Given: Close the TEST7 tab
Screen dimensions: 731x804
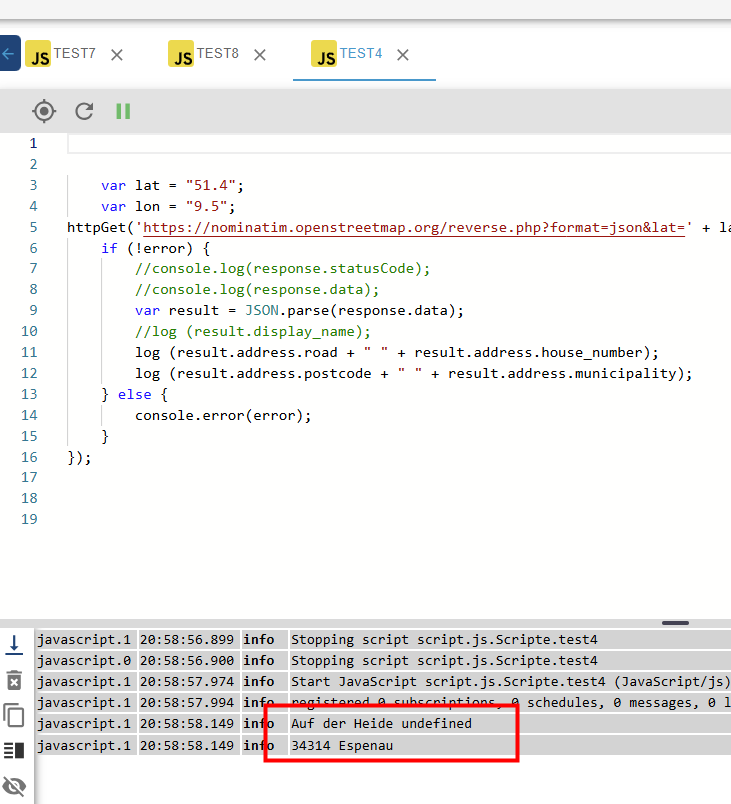Looking at the screenshot, I should [x=117, y=55].
